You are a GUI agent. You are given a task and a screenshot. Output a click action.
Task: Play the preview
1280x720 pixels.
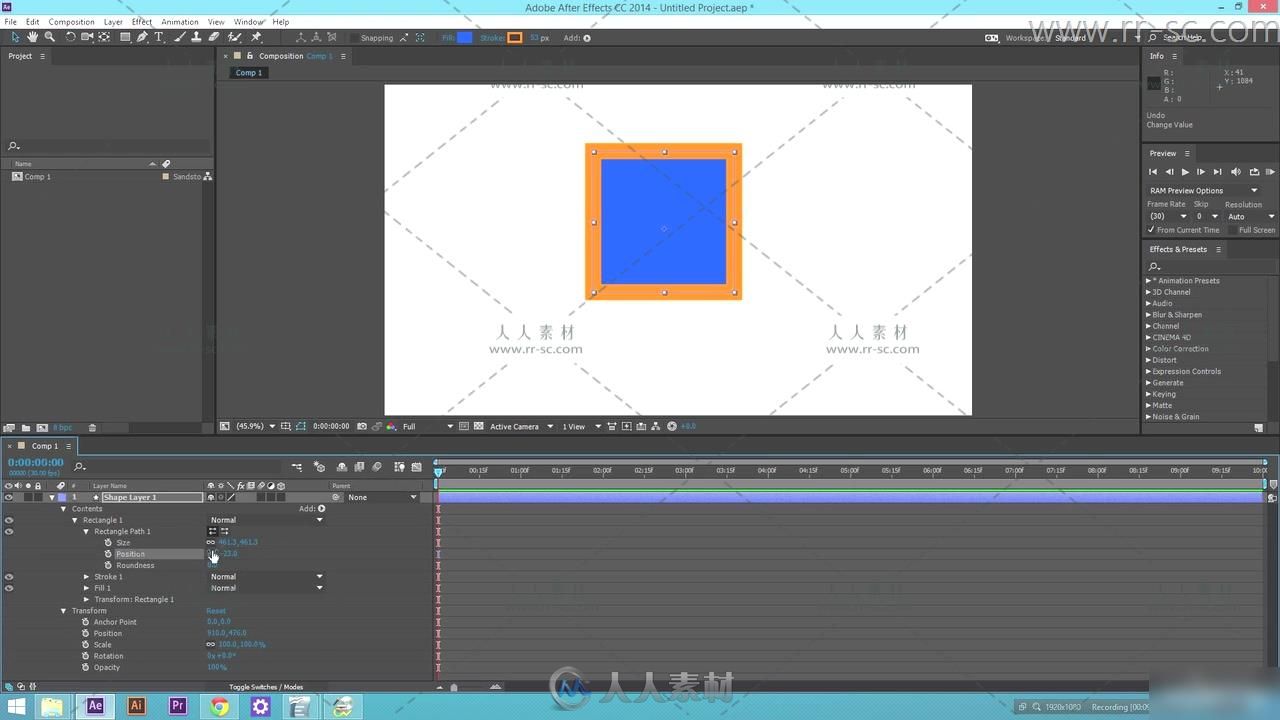click(x=1185, y=172)
